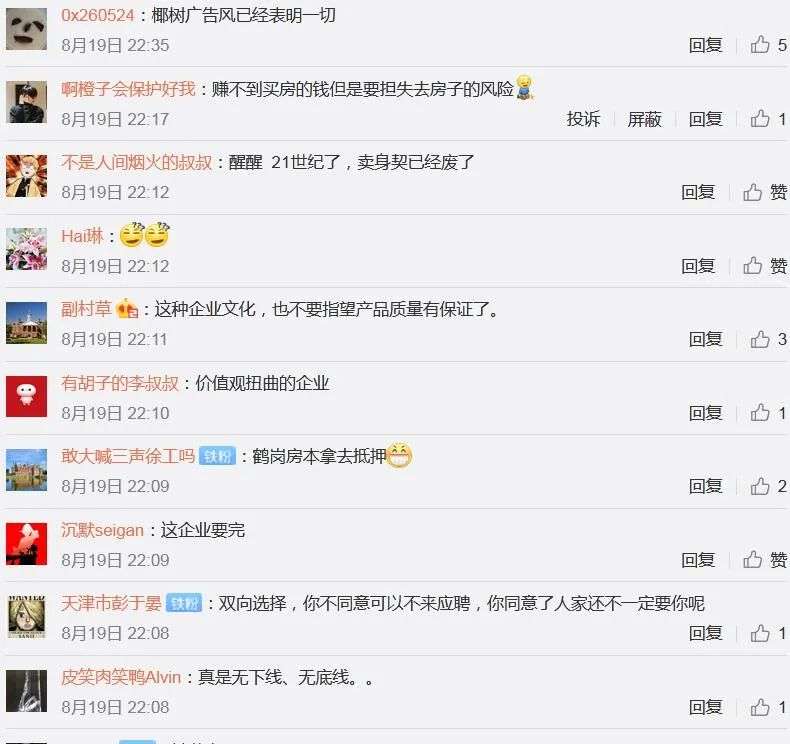
Task: Reply to 天津市彭于晏's comment
Action: click(705, 633)
